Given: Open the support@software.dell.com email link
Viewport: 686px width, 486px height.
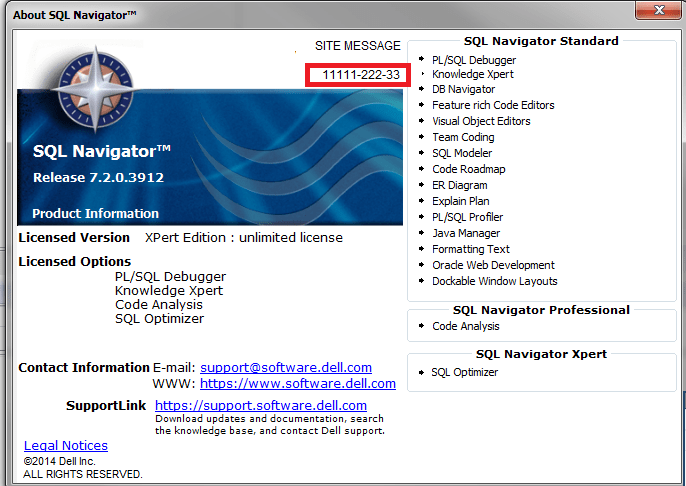Looking at the screenshot, I should (x=286, y=367).
